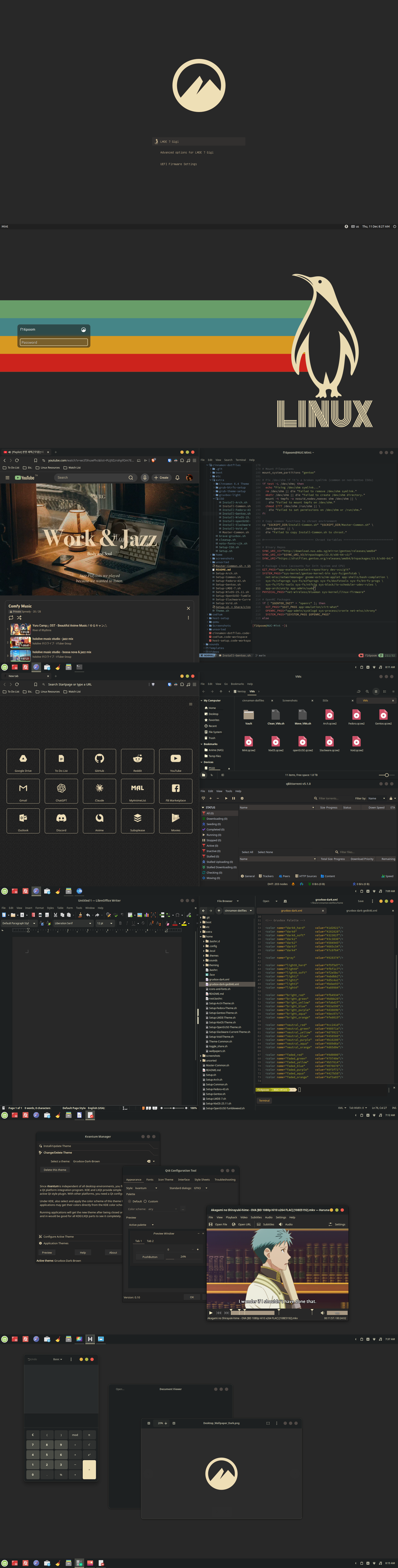This screenshot has width=398, height=1568.
Task: Click the YouTube notifications bell icon
Action: click(x=177, y=478)
